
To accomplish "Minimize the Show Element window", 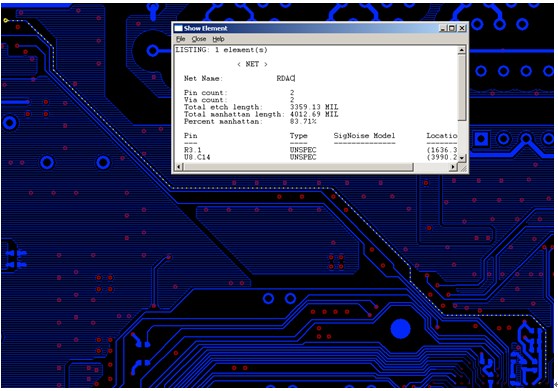I will pyautogui.click(x=443, y=28).
